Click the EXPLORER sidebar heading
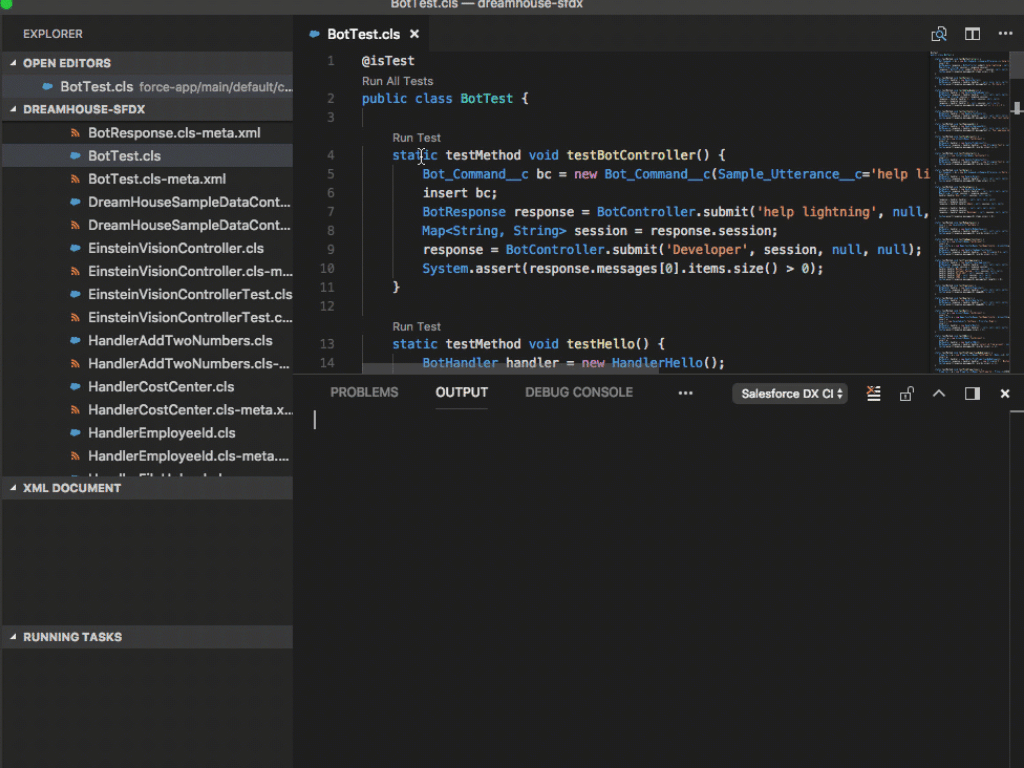1024x768 pixels. [x=53, y=34]
